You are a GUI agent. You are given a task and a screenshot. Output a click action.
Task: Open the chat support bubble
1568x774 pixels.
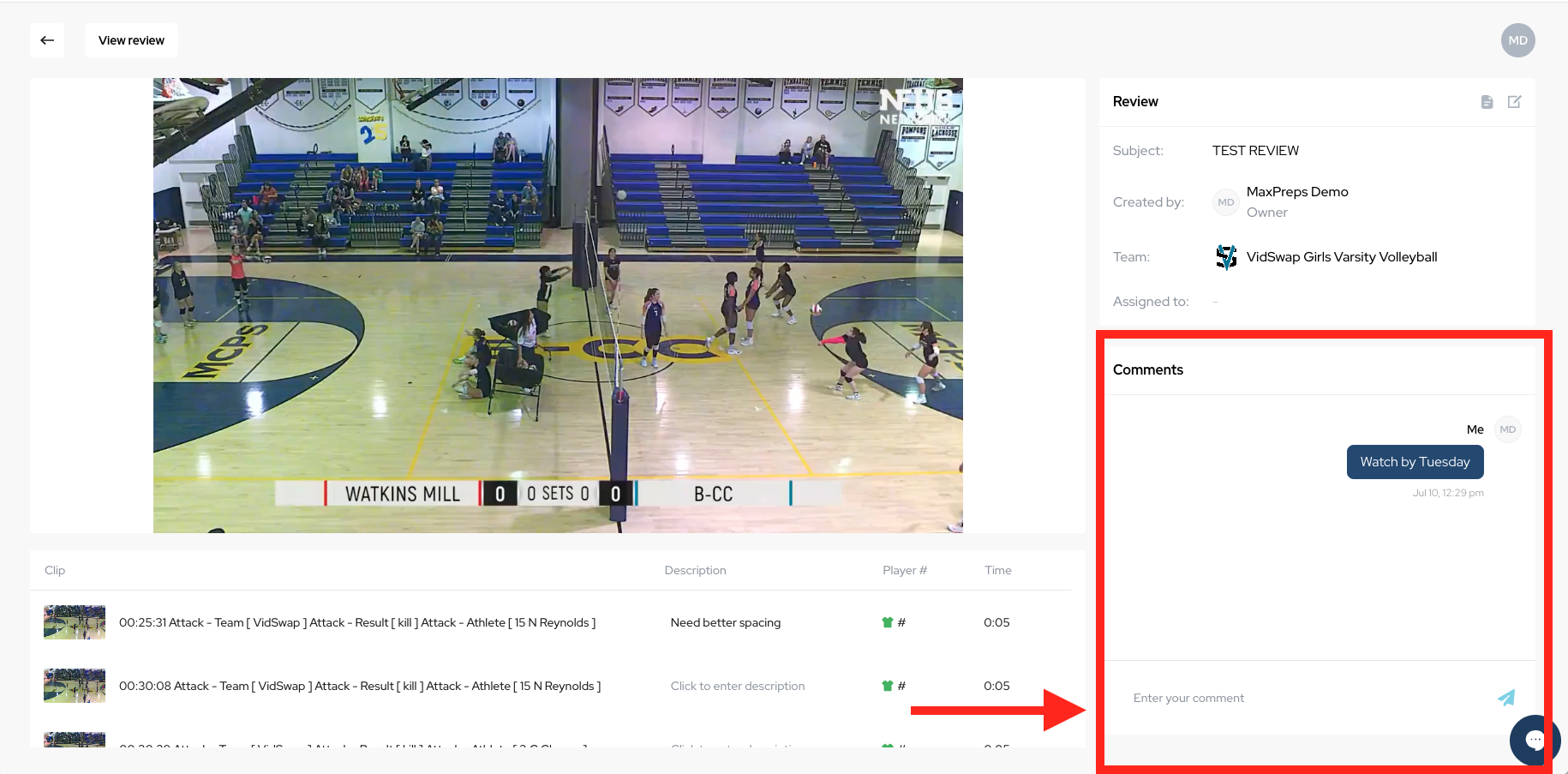pyautogui.click(x=1534, y=739)
